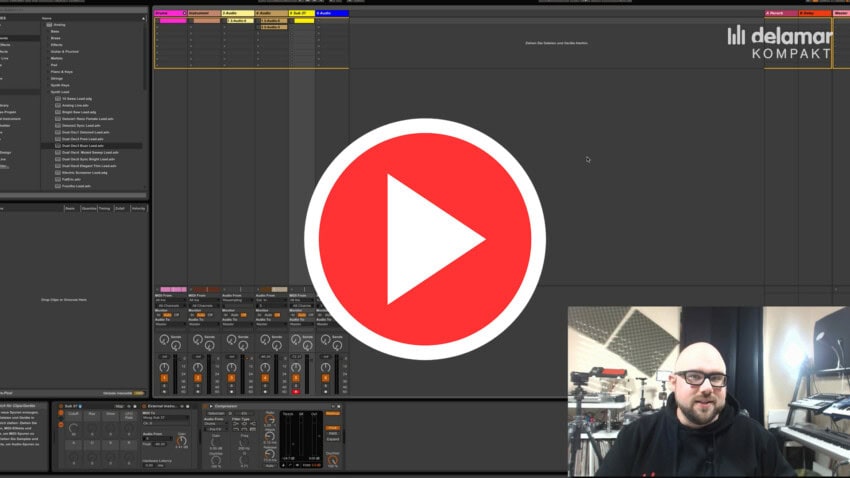The height and width of the screenshot is (478, 850).
Task: Adjust the Compressor Ratio knob
Action: coord(269,420)
